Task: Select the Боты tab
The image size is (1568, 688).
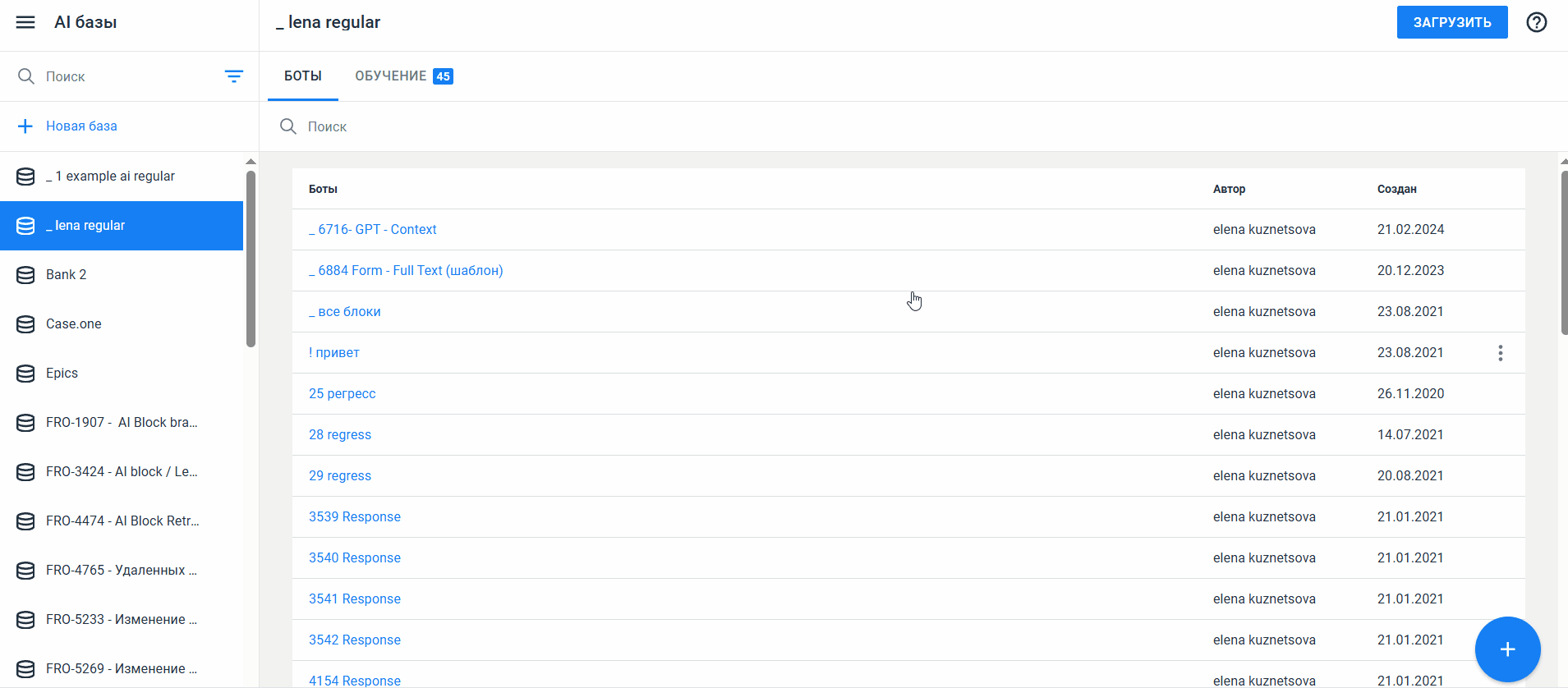Action: tap(302, 76)
